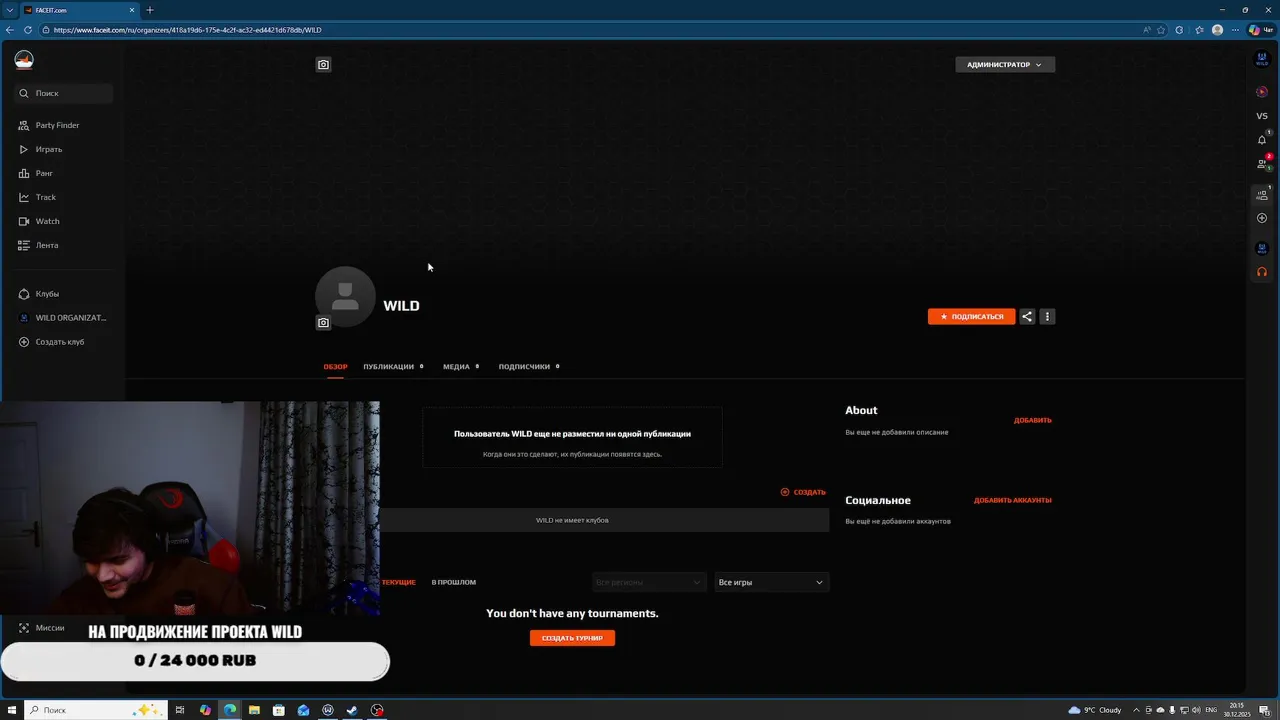Open Microsoft Store from the taskbar
The height and width of the screenshot is (720, 1280).
click(279, 710)
